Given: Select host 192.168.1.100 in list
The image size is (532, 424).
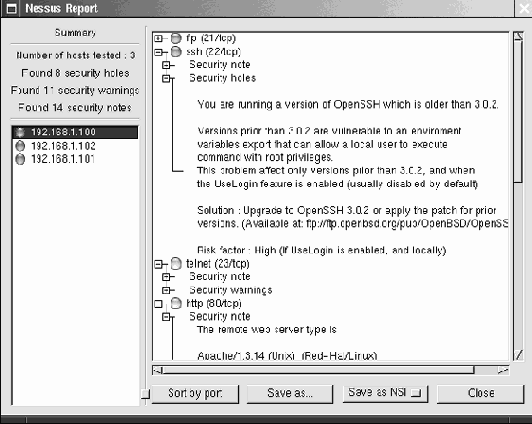Looking at the screenshot, I should point(75,132).
